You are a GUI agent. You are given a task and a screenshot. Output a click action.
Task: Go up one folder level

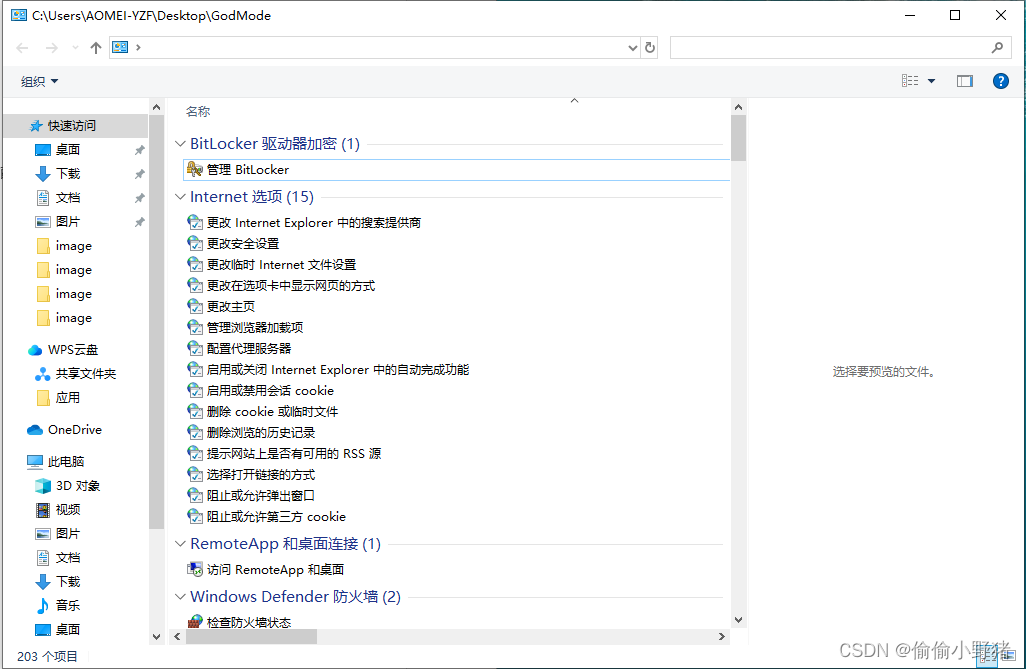[96, 48]
